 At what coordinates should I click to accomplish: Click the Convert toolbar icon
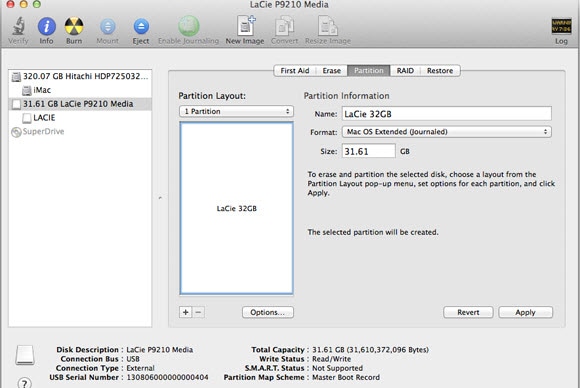[284, 26]
